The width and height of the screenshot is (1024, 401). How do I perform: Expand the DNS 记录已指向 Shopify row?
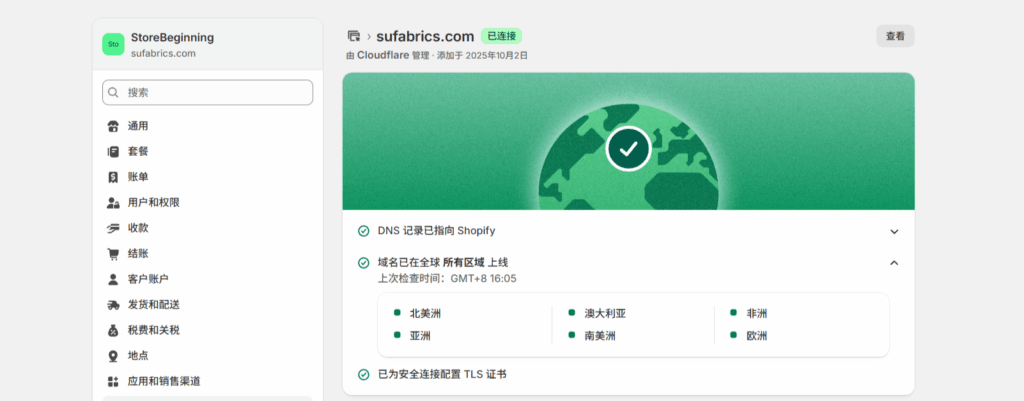click(893, 231)
